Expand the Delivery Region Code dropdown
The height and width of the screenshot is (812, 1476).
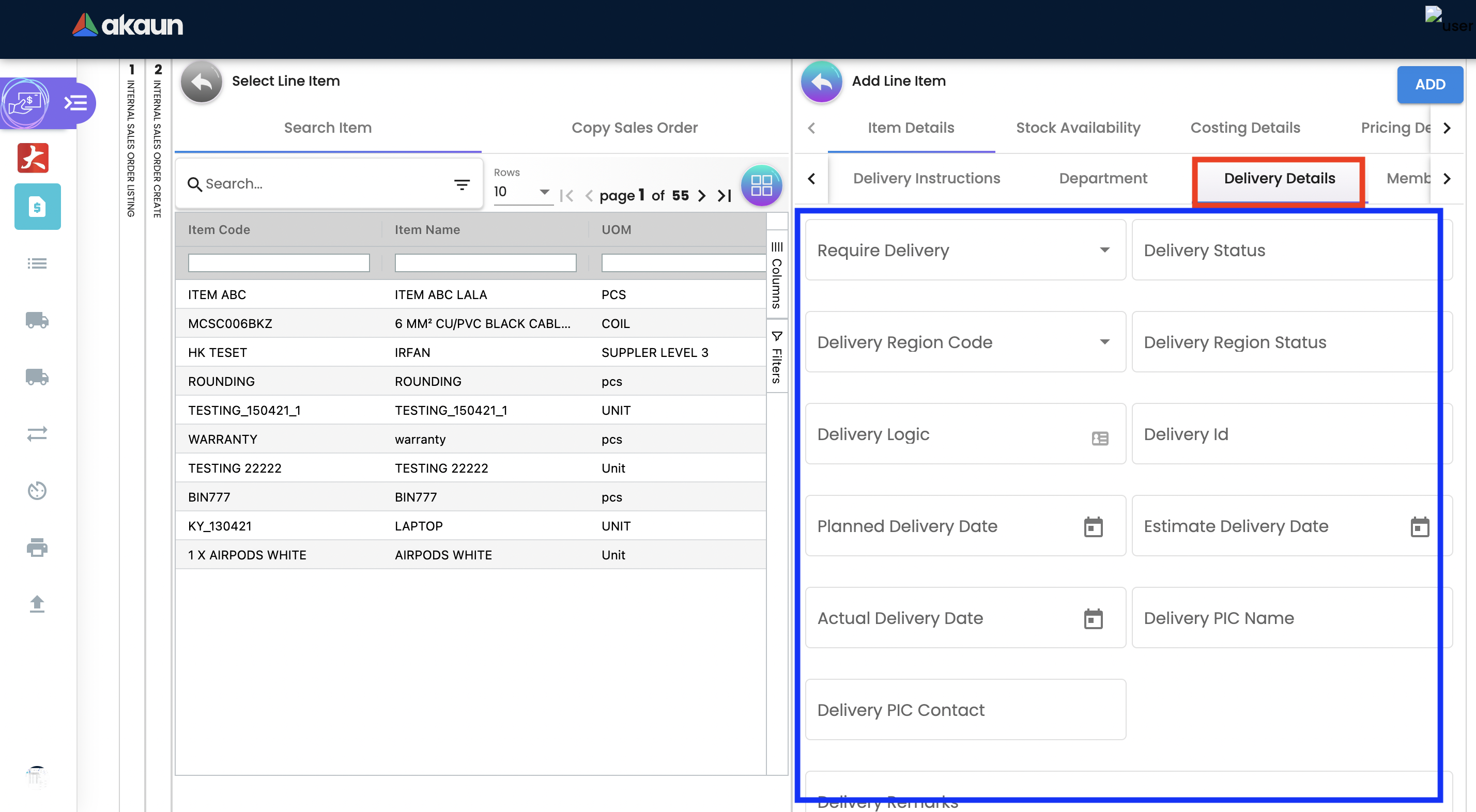point(1104,342)
